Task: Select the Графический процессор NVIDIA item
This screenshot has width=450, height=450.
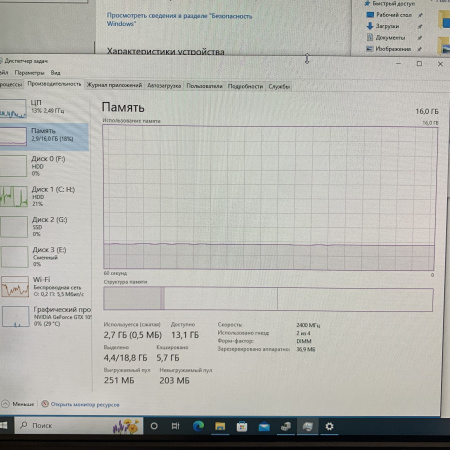Action: [45, 316]
